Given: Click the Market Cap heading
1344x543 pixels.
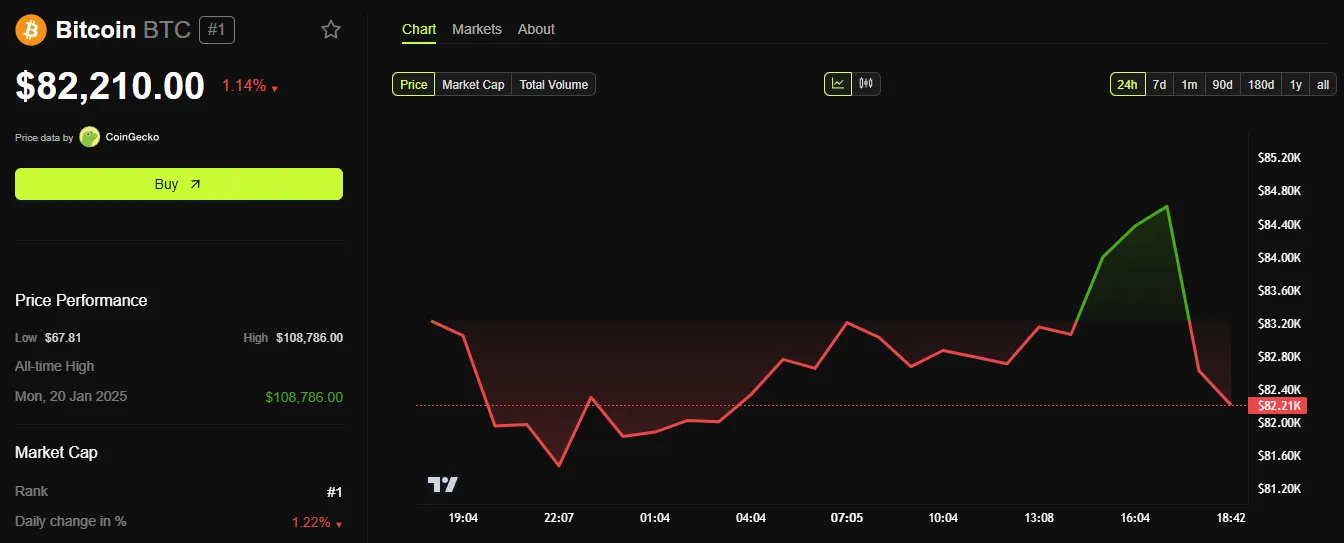Looking at the screenshot, I should tap(56, 452).
